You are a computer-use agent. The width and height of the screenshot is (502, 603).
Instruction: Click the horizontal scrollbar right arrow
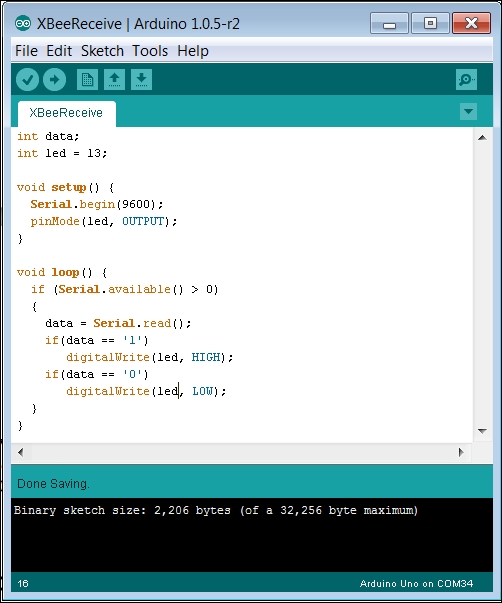tap(461, 452)
